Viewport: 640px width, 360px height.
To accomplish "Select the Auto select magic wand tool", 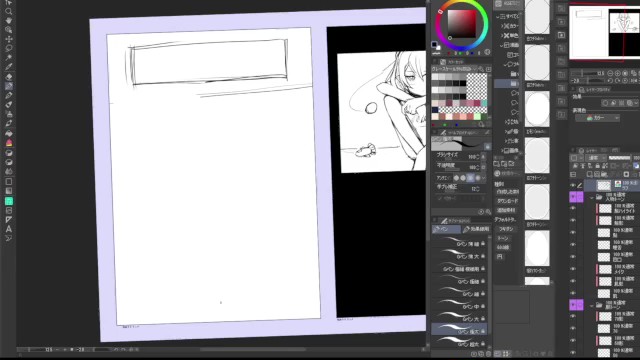I will 9,57.
